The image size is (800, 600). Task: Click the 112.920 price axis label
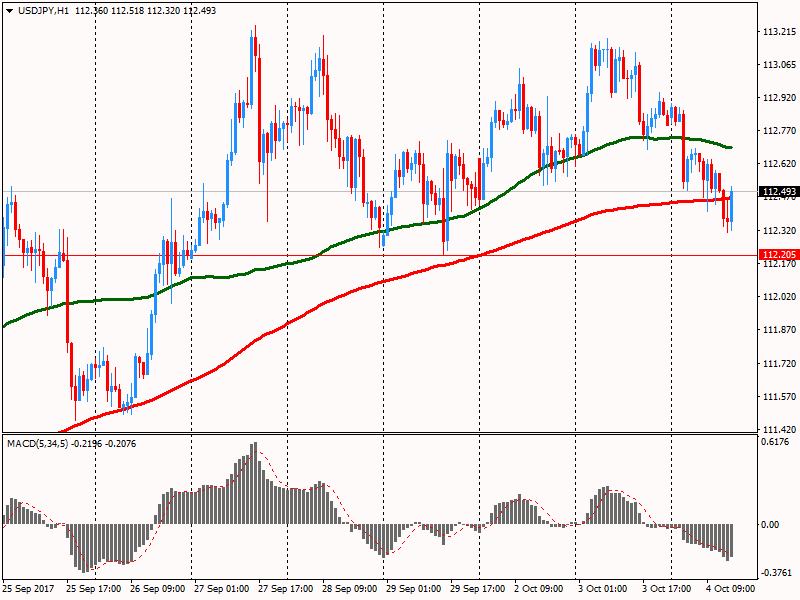pyautogui.click(x=779, y=98)
